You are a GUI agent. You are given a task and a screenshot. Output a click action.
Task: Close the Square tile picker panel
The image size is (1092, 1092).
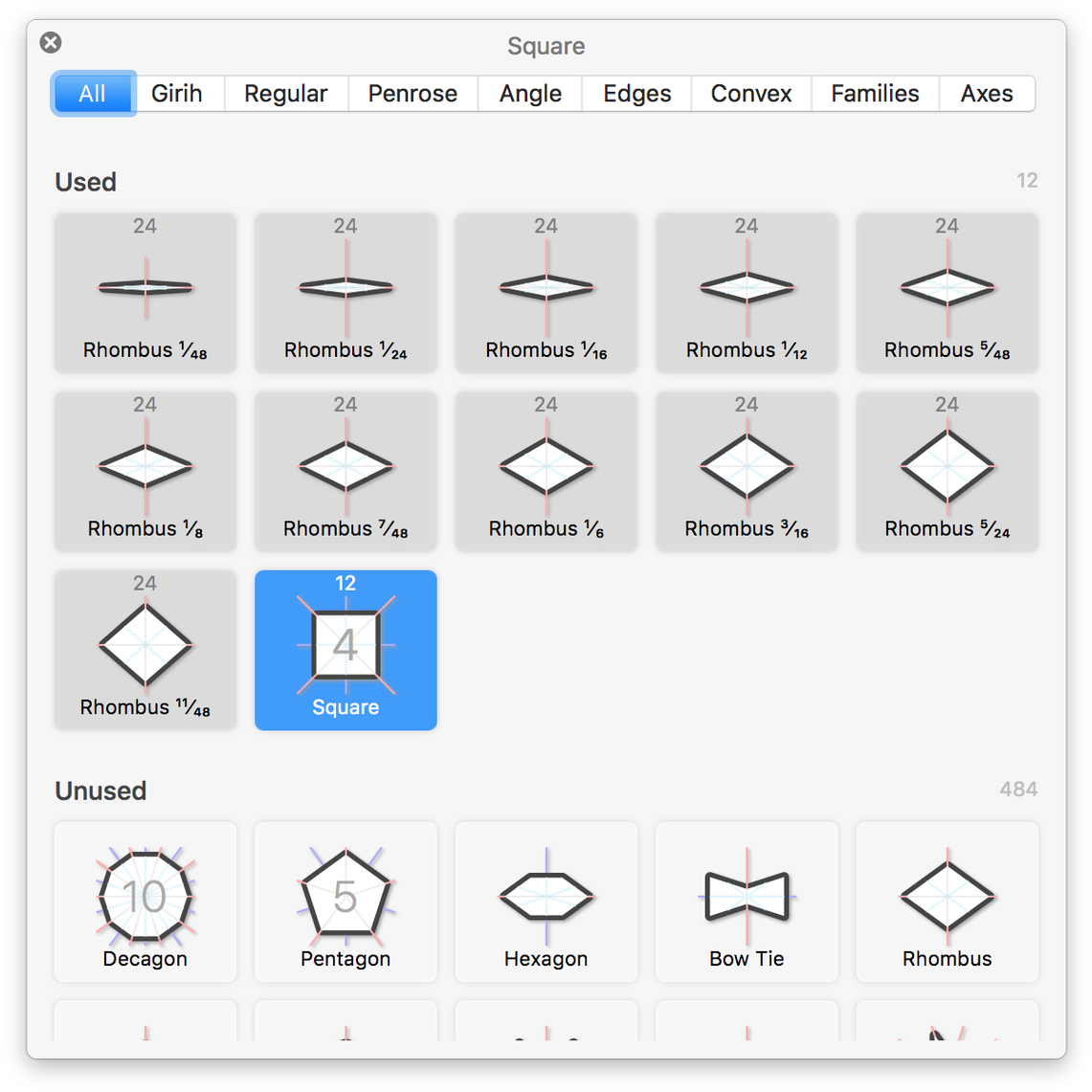point(51,42)
